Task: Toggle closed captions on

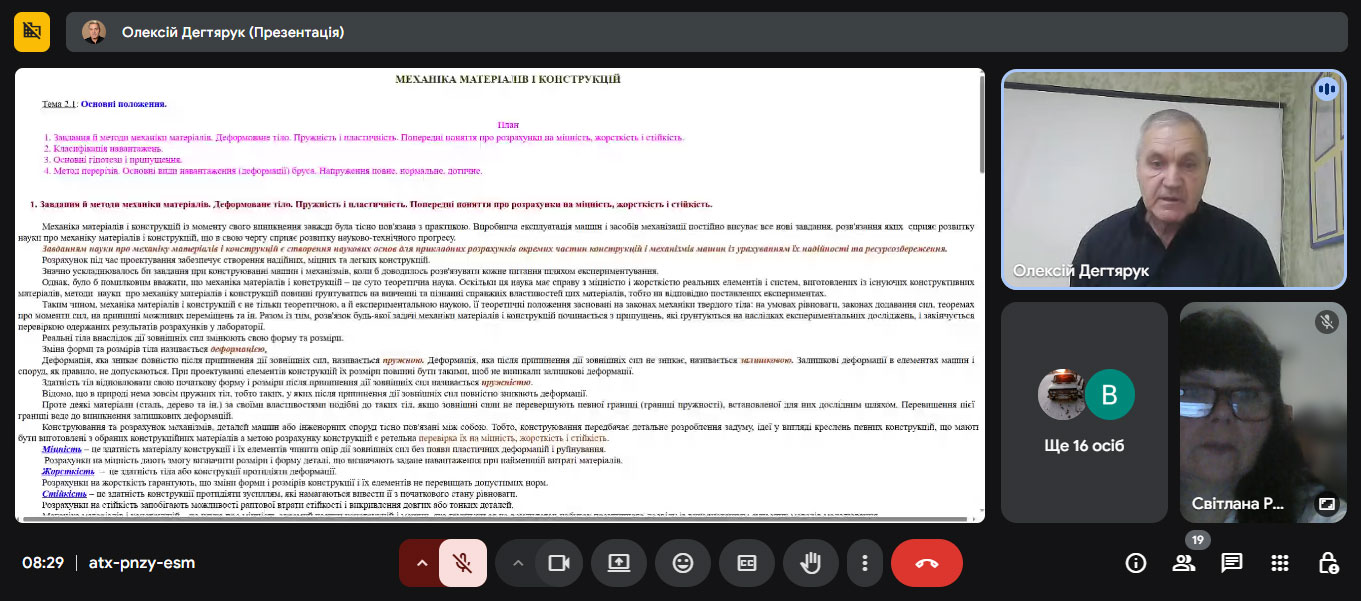Action: (746, 563)
